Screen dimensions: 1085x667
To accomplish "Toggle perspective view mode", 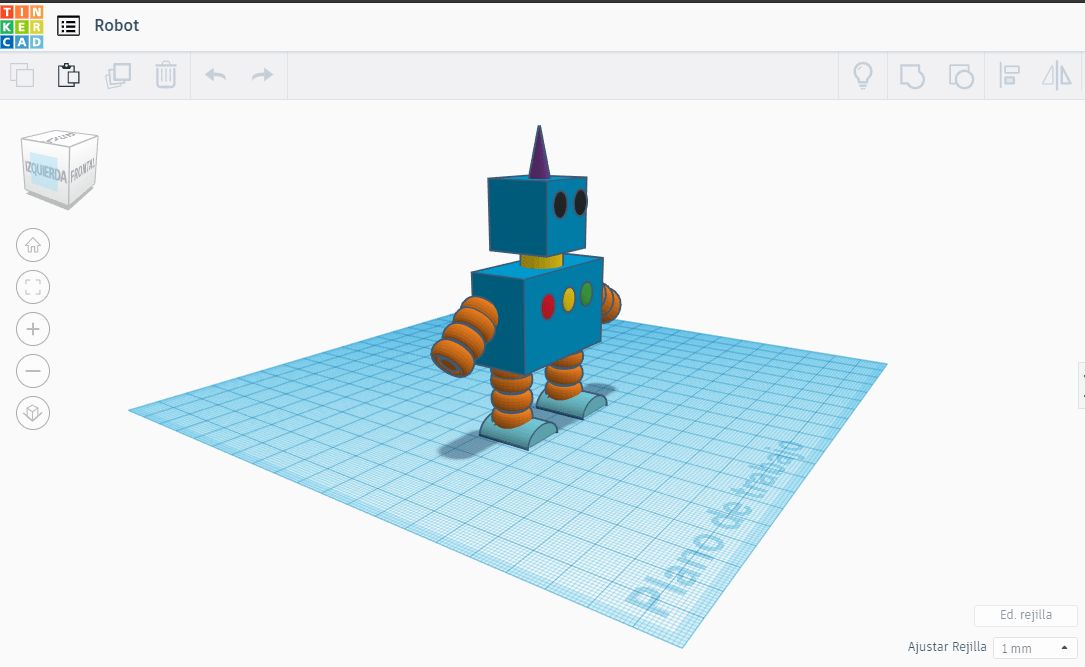I will [33, 412].
